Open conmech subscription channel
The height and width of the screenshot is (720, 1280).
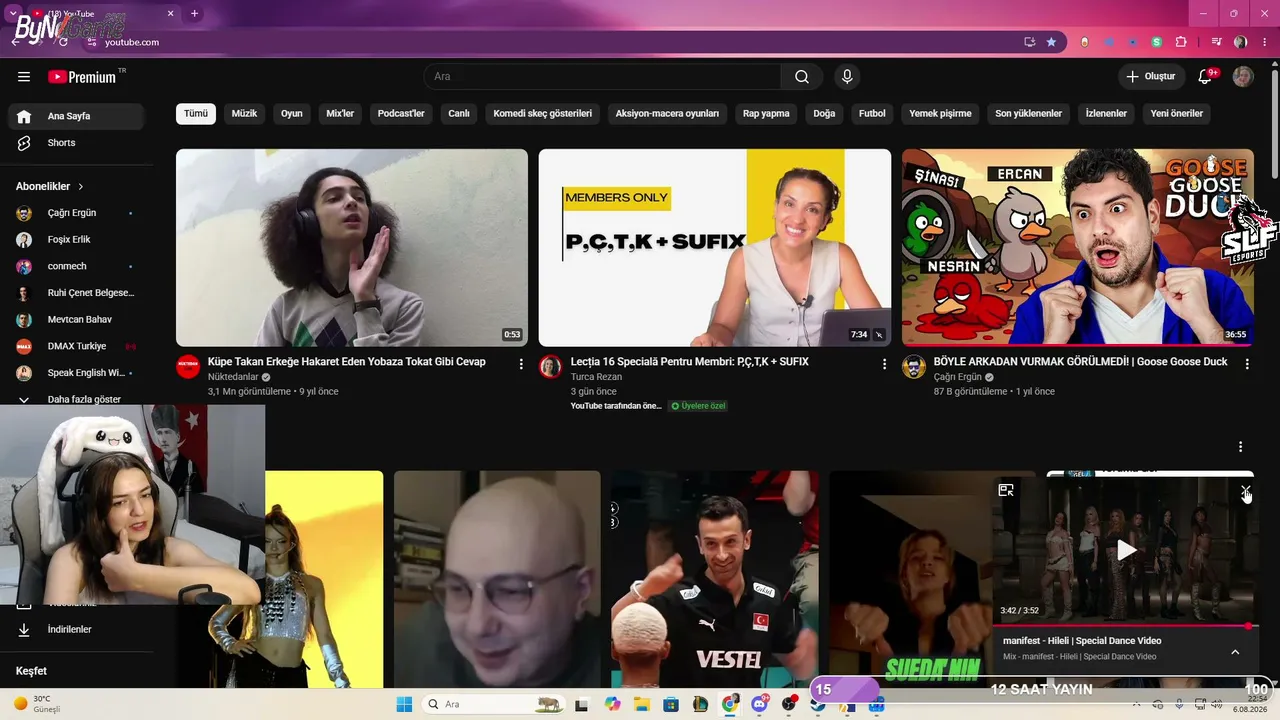pyautogui.click(x=76, y=266)
